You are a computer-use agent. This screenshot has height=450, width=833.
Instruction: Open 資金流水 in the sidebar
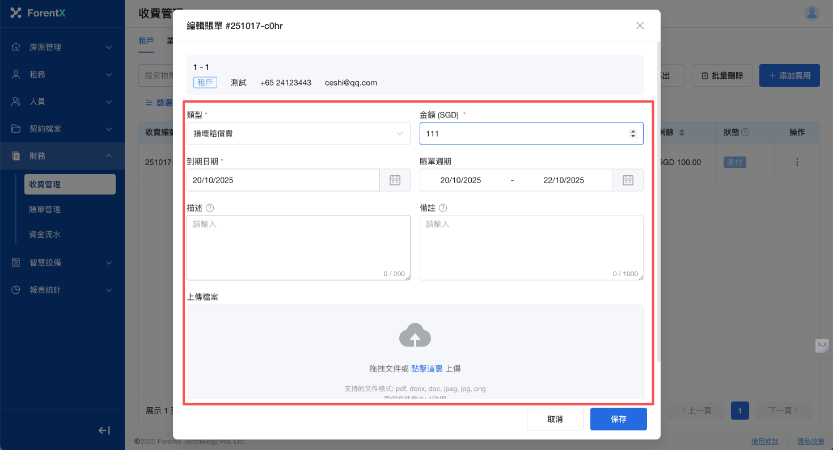pyautogui.click(x=45, y=235)
